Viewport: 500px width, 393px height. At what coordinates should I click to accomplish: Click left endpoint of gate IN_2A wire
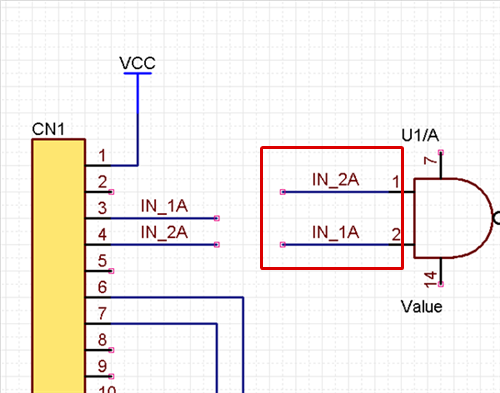tap(283, 192)
